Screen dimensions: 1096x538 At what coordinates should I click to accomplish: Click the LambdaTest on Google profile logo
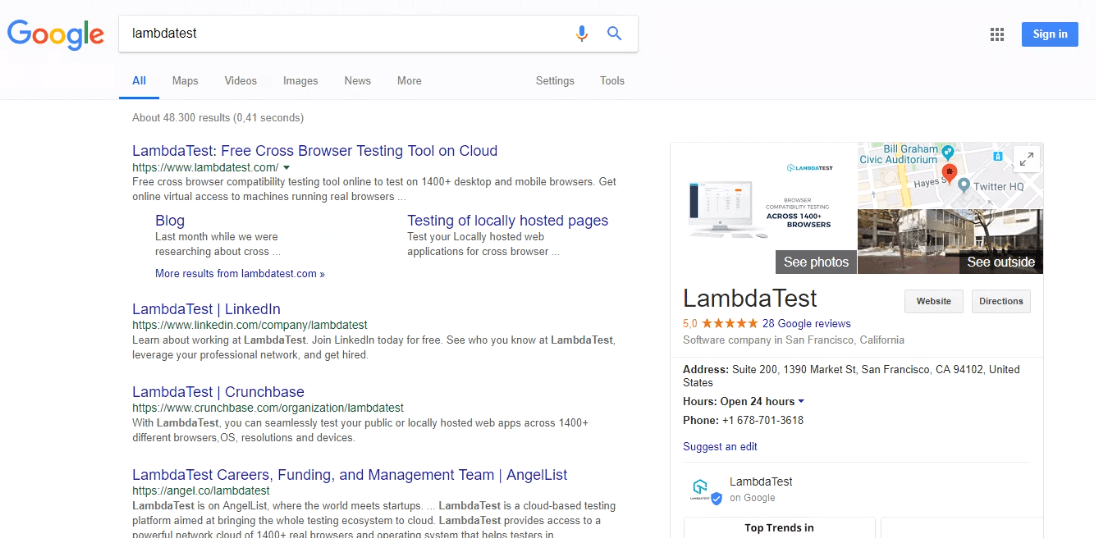pos(706,490)
